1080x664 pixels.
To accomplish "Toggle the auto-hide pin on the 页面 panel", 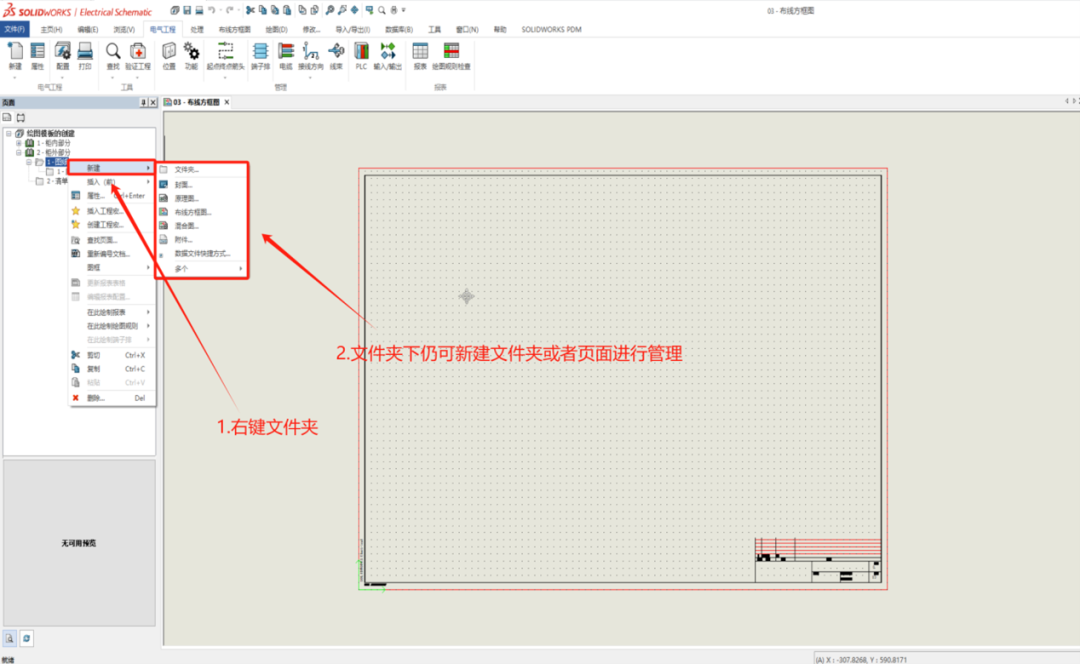I will tap(143, 102).
